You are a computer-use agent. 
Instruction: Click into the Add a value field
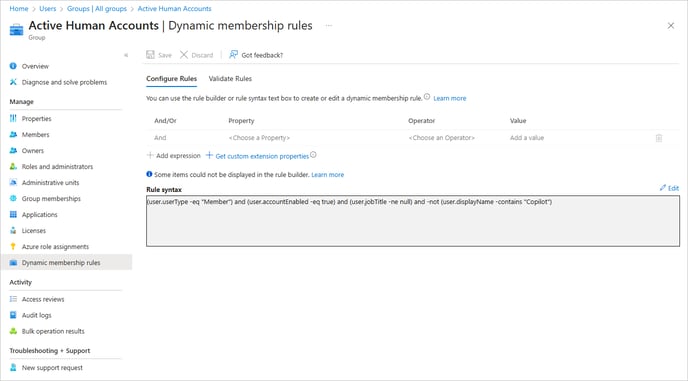click(x=527, y=138)
